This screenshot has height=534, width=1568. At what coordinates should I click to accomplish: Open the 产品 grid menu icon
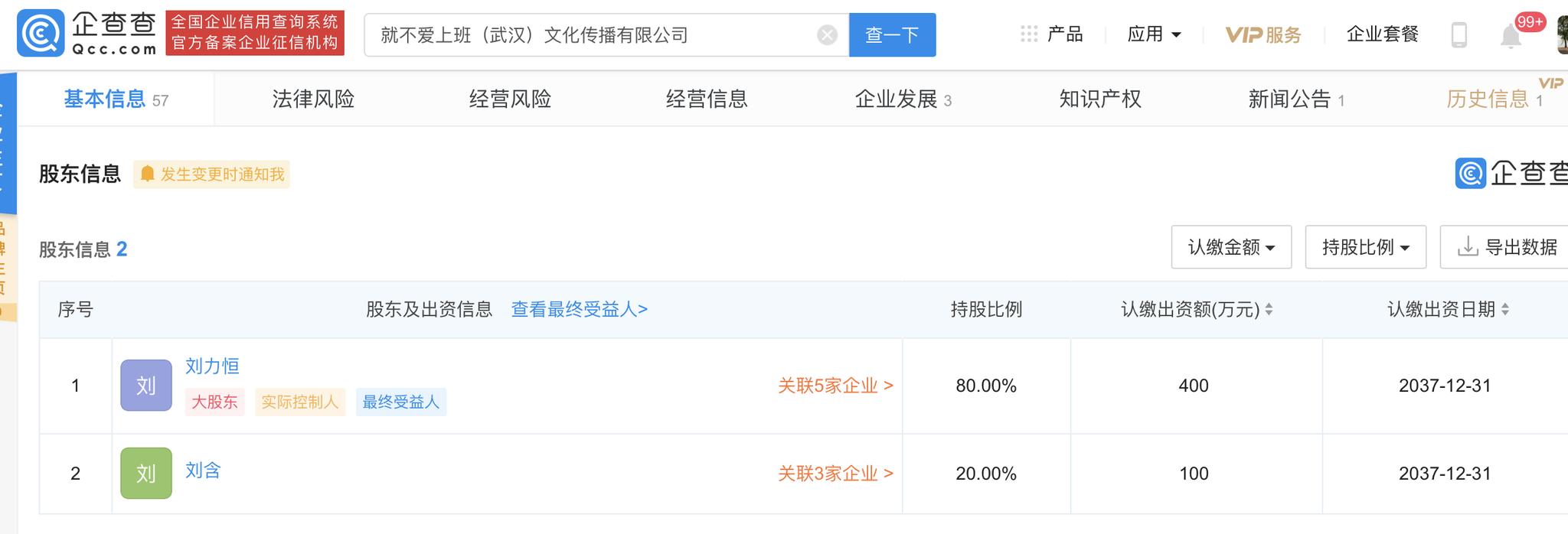click(x=1029, y=34)
